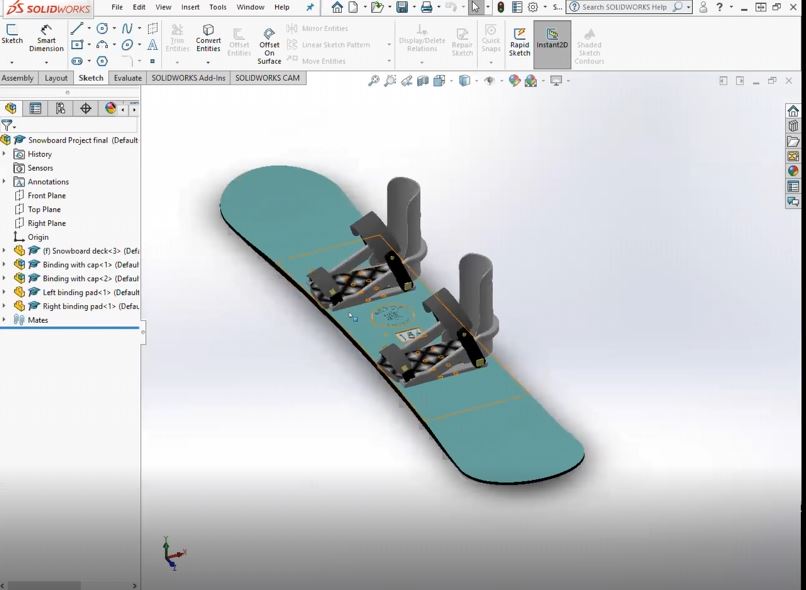The height and width of the screenshot is (590, 806).
Task: Open the Insert menu
Action: [190, 7]
